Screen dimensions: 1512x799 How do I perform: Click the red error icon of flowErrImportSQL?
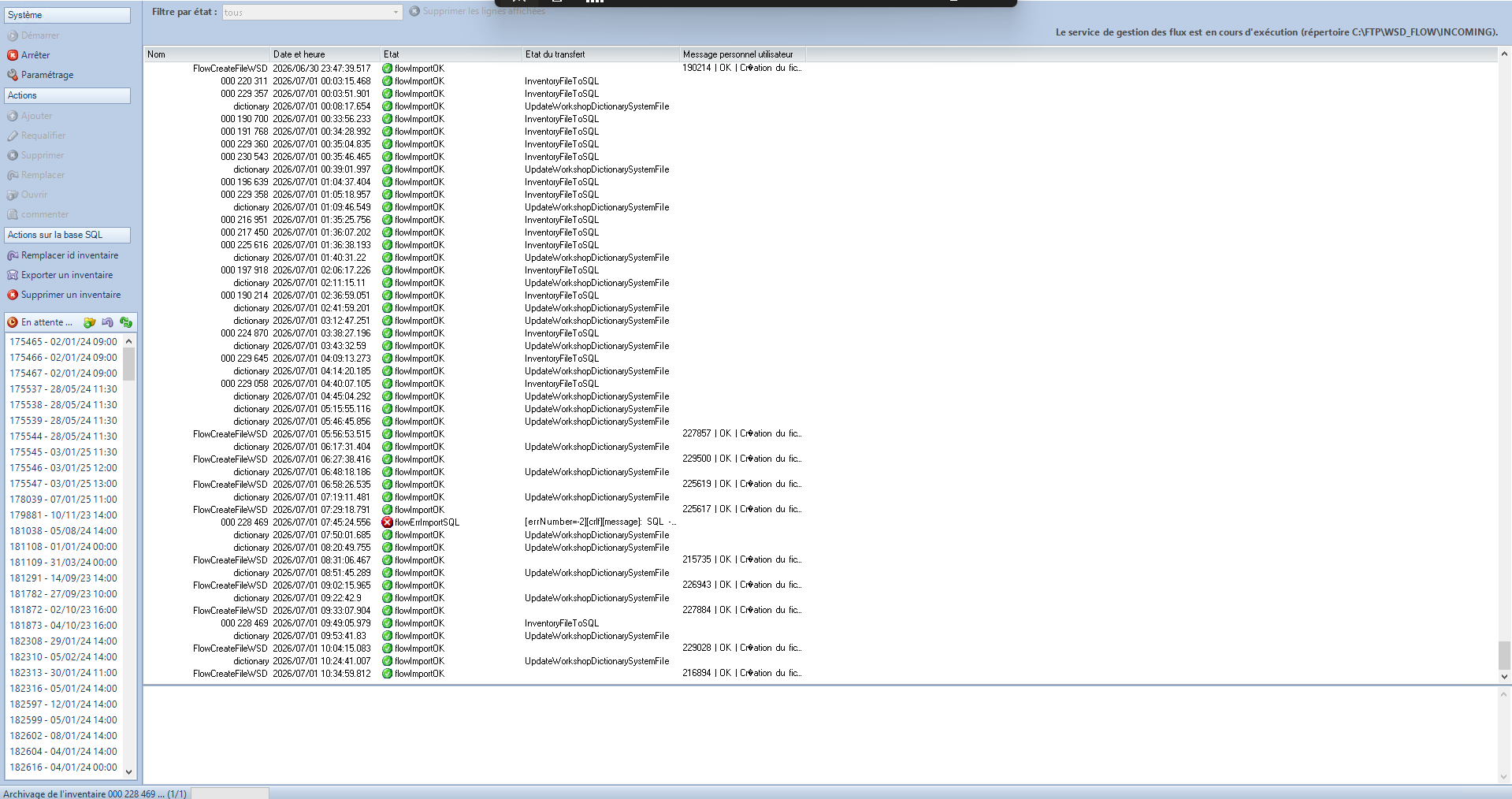388,522
